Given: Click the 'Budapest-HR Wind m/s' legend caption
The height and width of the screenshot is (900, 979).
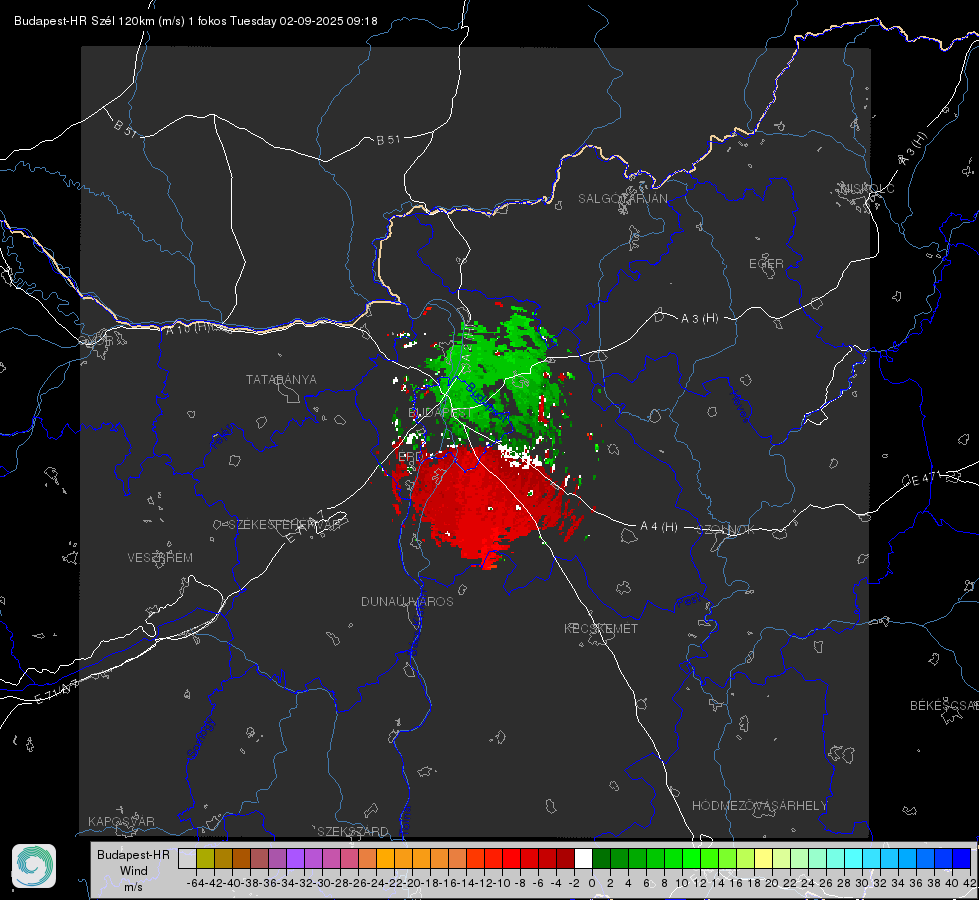Looking at the screenshot, I should (134, 871).
